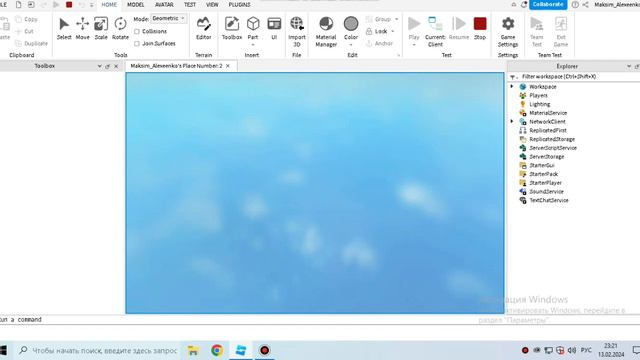Open the Material Manager
This screenshot has width=640, height=360.
[x=326, y=32]
